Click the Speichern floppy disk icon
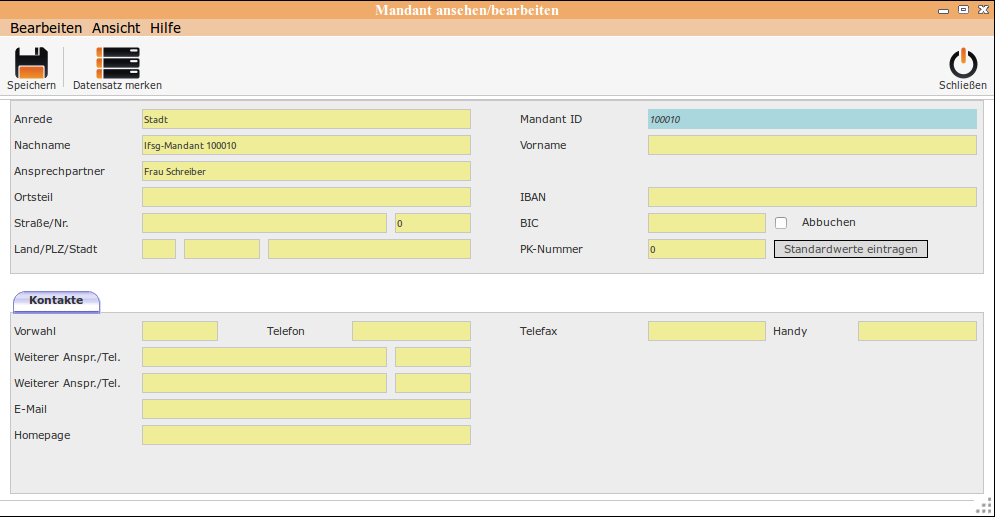Viewport: 995px width, 518px height. pos(31,63)
